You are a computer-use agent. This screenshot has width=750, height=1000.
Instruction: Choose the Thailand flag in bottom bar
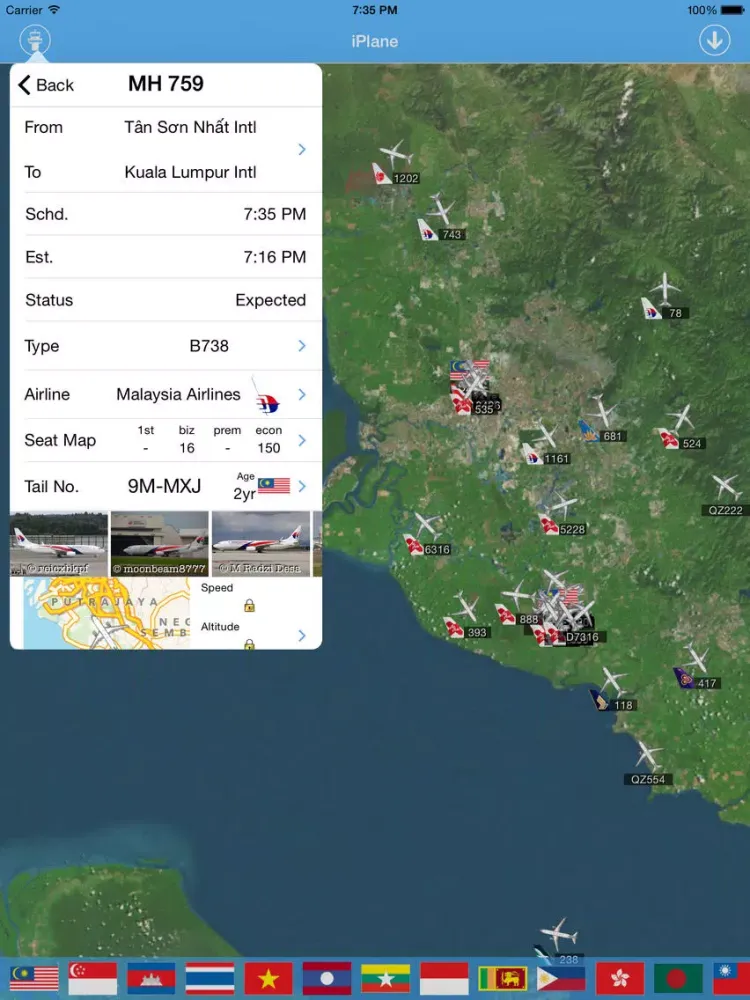(210, 978)
